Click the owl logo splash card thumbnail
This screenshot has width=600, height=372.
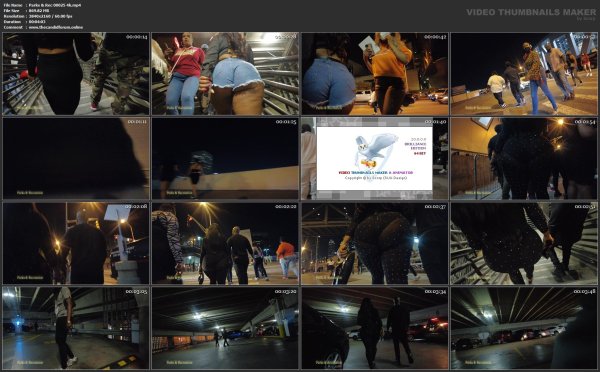coord(375,158)
